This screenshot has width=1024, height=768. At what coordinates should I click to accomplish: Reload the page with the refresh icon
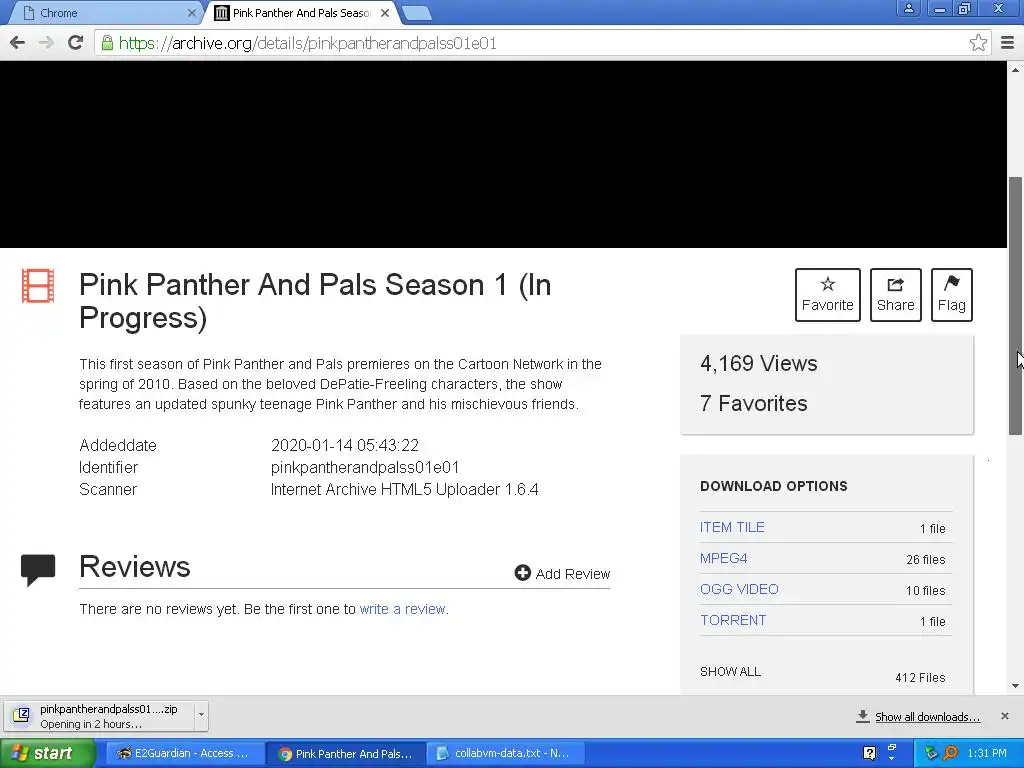pos(76,43)
